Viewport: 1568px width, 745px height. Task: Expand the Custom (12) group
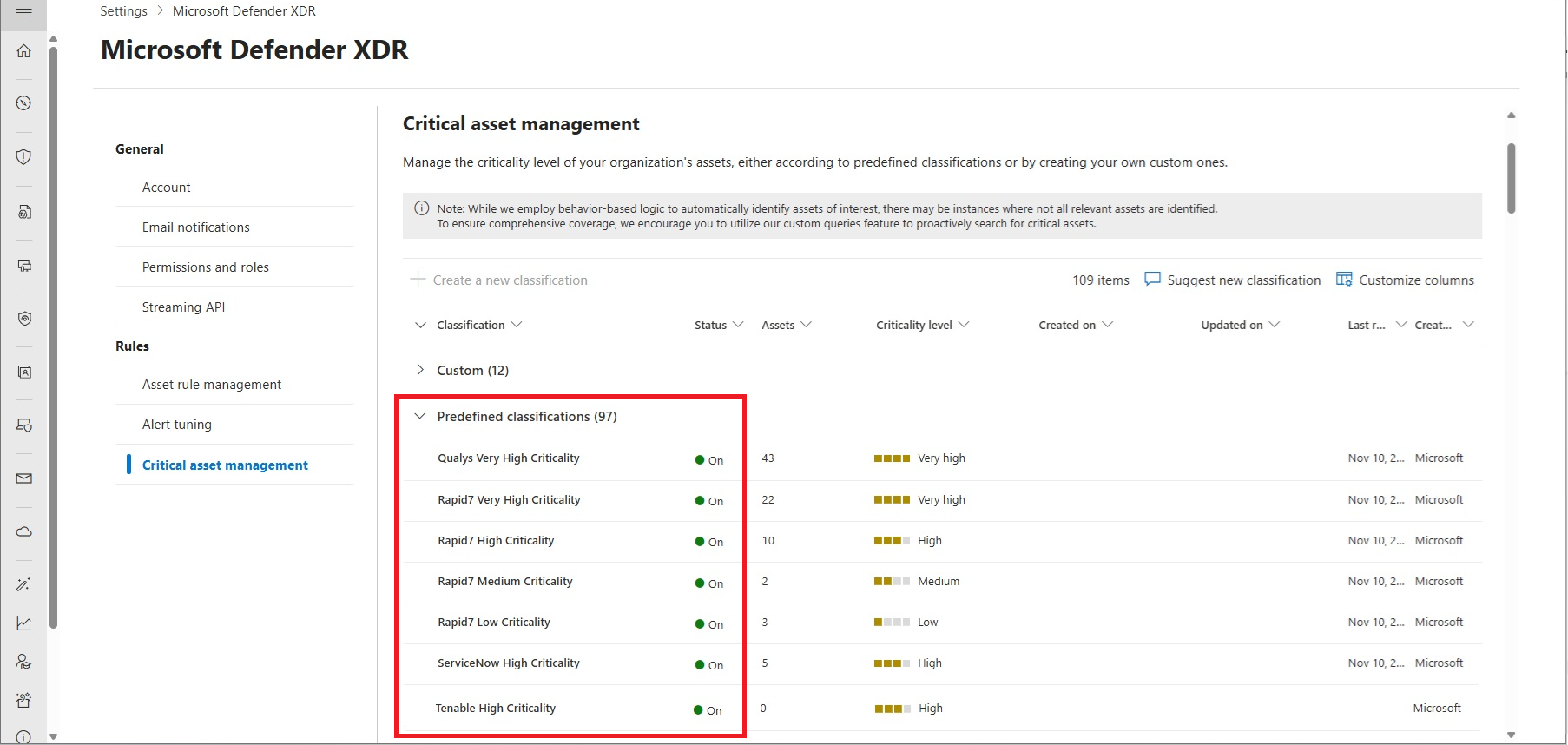point(420,370)
